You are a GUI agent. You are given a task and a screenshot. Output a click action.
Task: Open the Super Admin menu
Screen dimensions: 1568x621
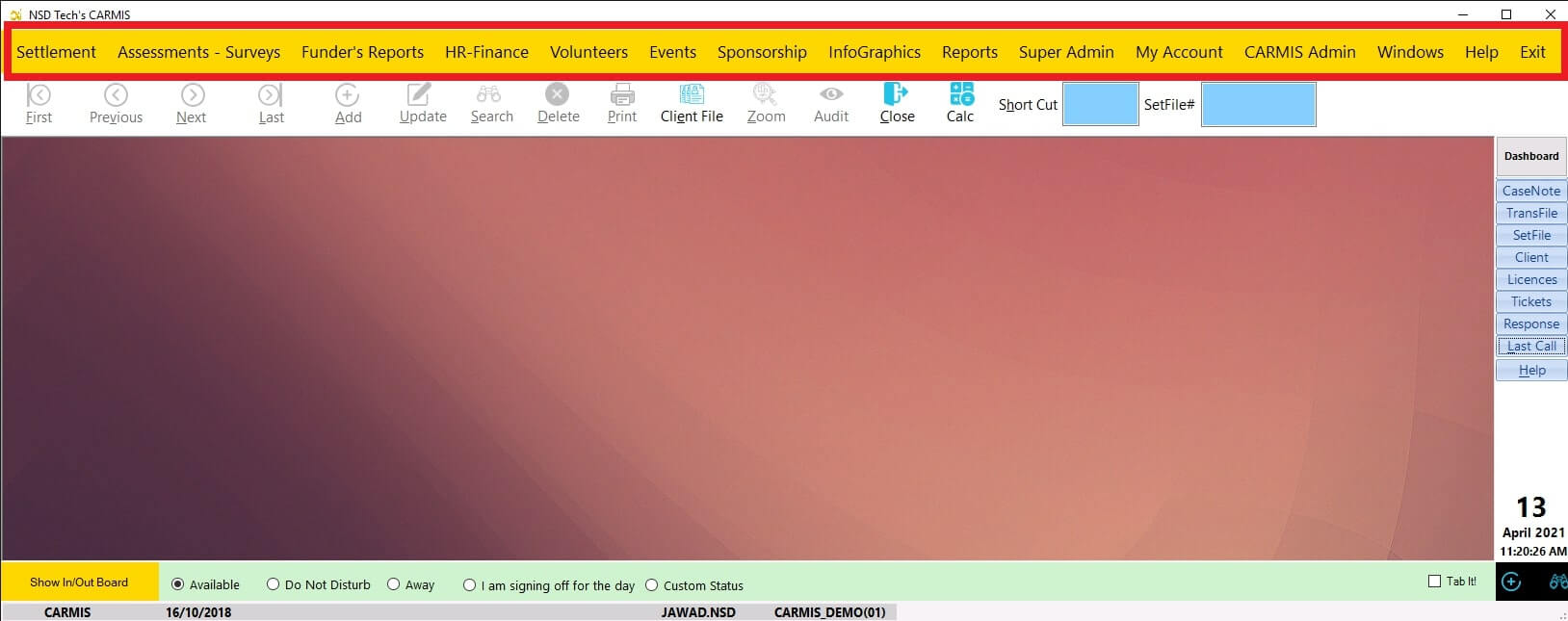pos(1066,52)
